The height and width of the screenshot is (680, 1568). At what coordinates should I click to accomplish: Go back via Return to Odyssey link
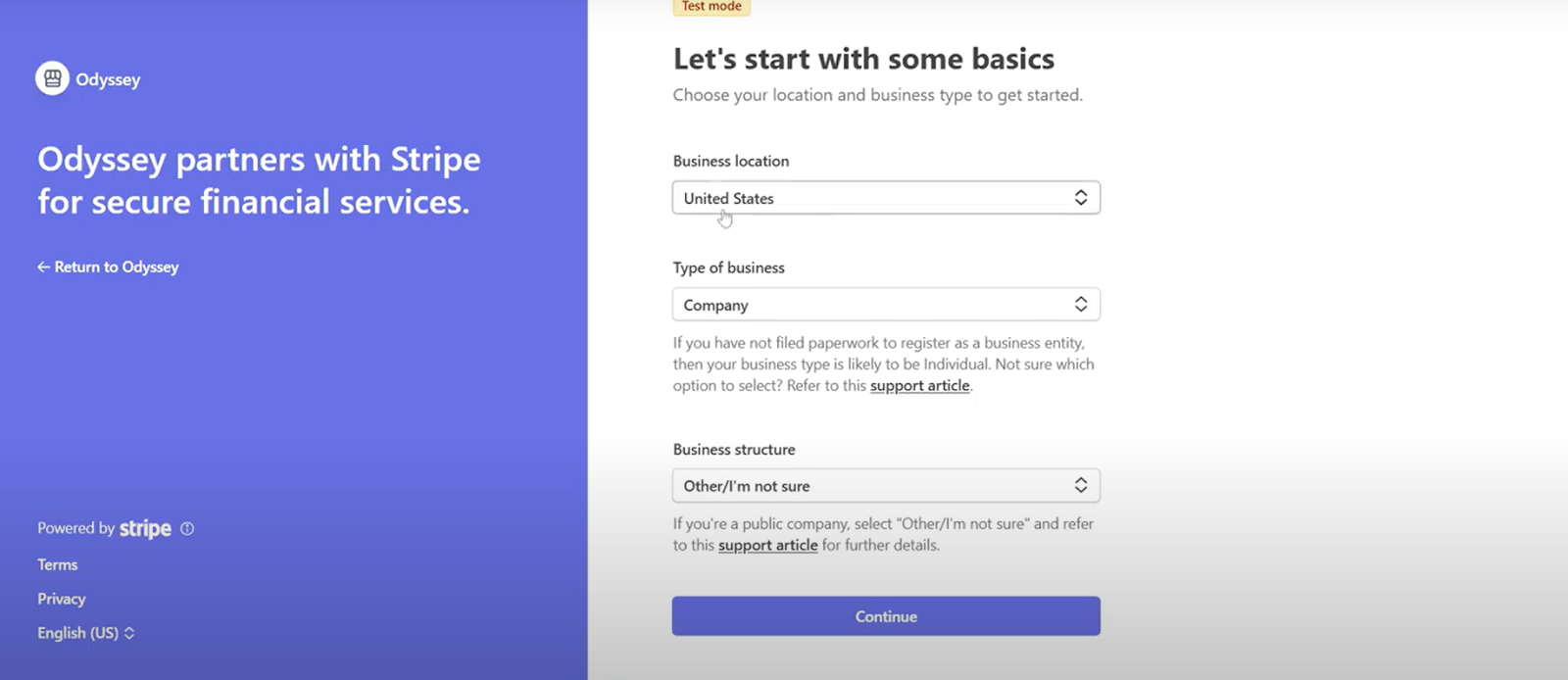pos(116,267)
